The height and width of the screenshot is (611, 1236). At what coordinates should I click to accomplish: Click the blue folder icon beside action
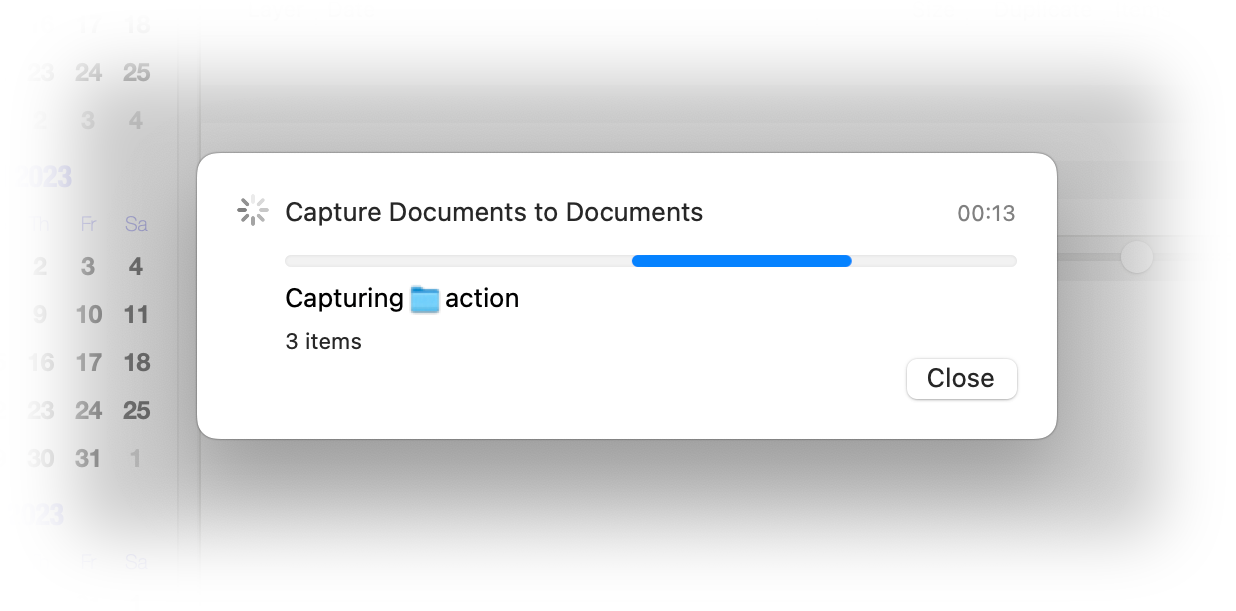coord(425,299)
